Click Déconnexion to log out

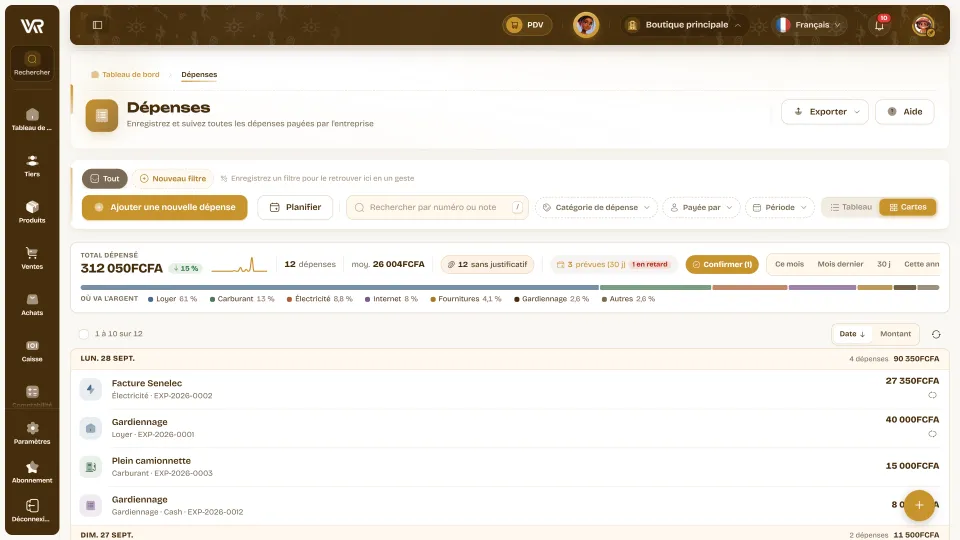[x=32, y=511]
